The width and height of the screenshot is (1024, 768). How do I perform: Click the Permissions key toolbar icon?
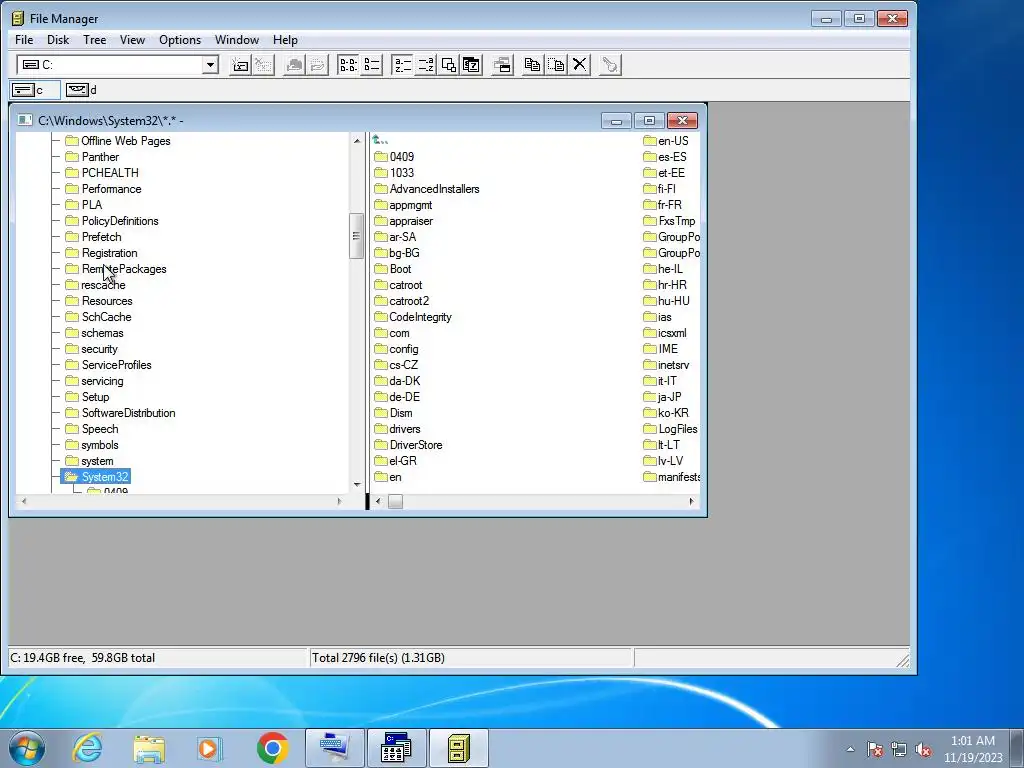click(x=610, y=65)
